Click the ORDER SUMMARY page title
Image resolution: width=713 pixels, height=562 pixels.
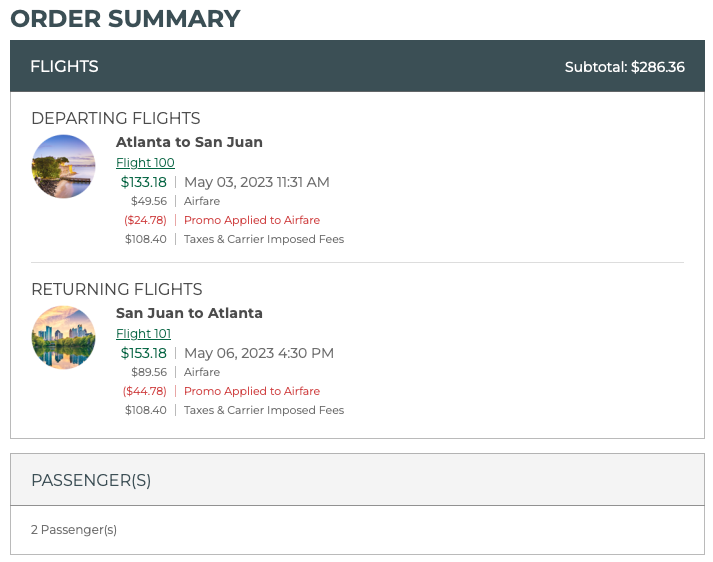(x=125, y=18)
